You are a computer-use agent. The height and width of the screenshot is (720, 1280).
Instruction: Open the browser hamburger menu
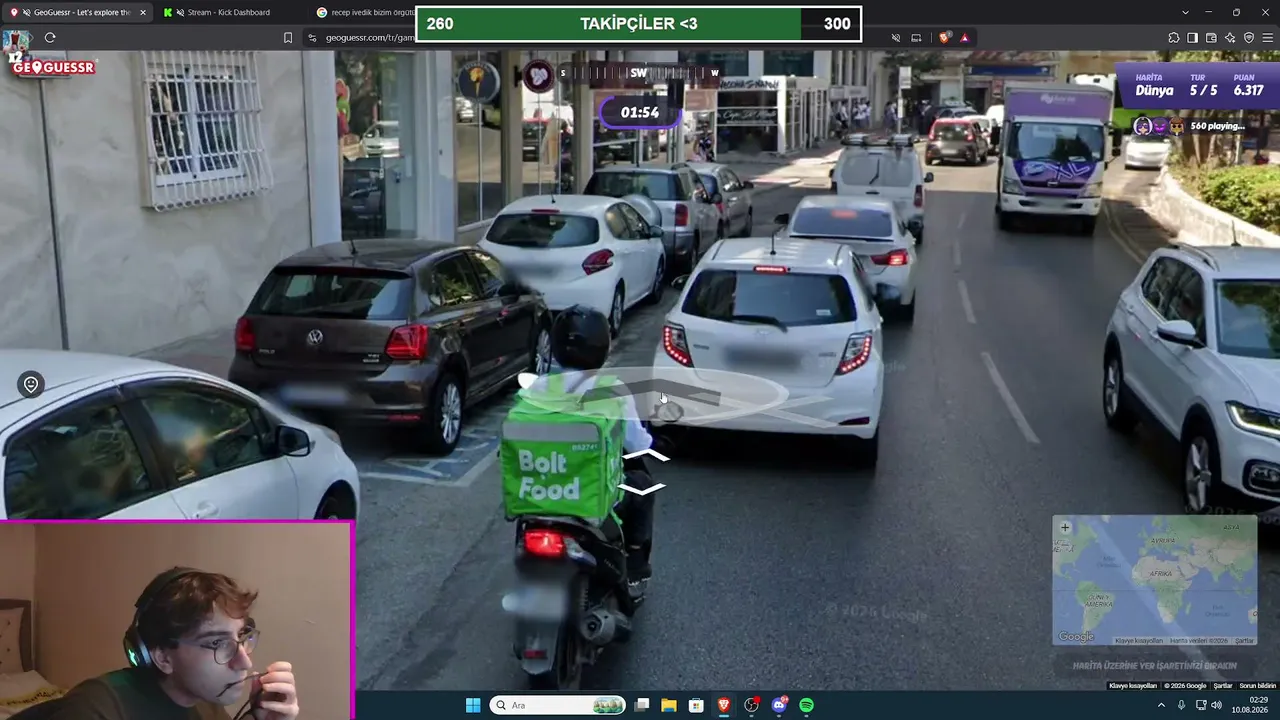[x=1268, y=38]
